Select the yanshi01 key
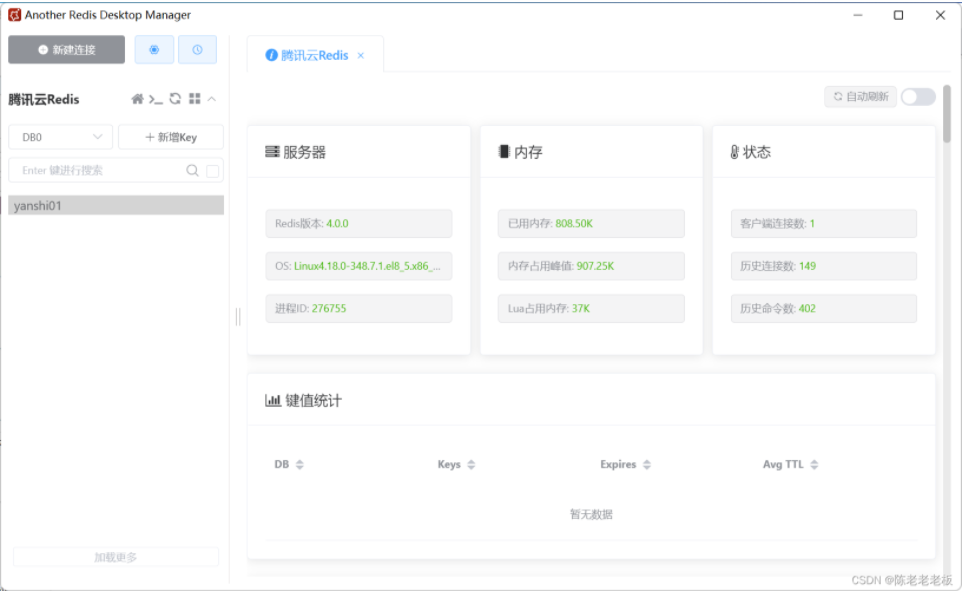The height and width of the screenshot is (615, 967). [116, 205]
